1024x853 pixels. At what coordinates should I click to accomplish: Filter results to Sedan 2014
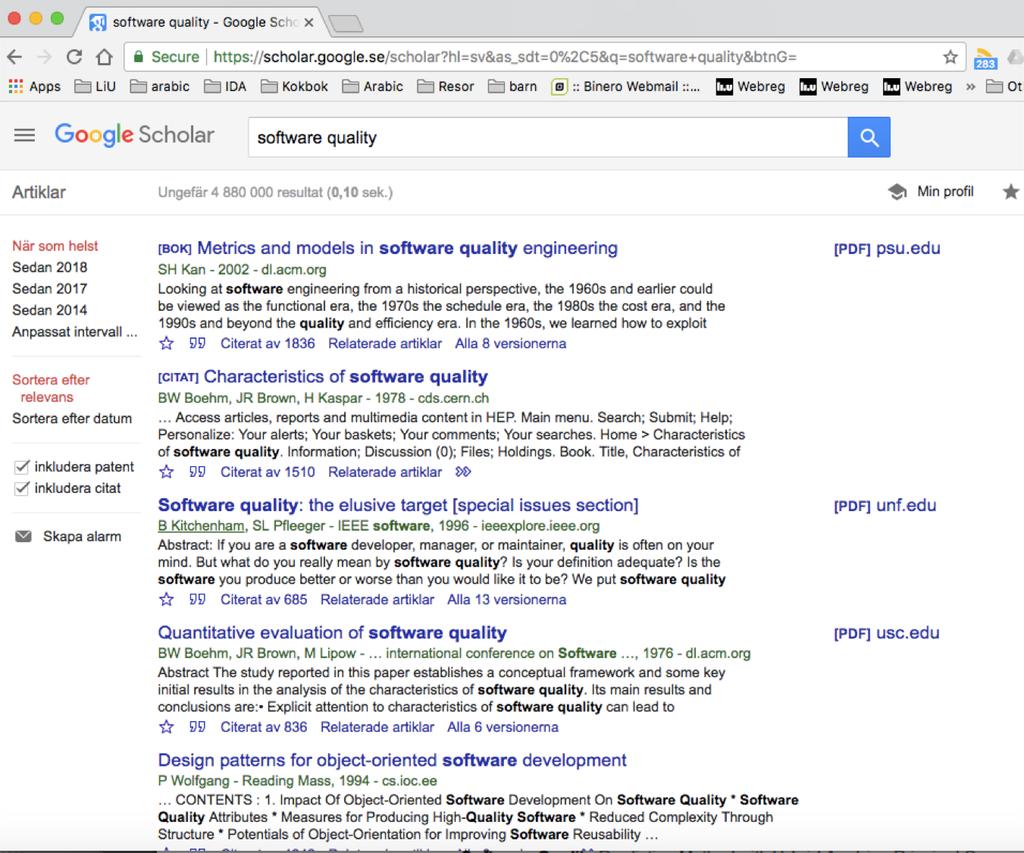click(50, 310)
